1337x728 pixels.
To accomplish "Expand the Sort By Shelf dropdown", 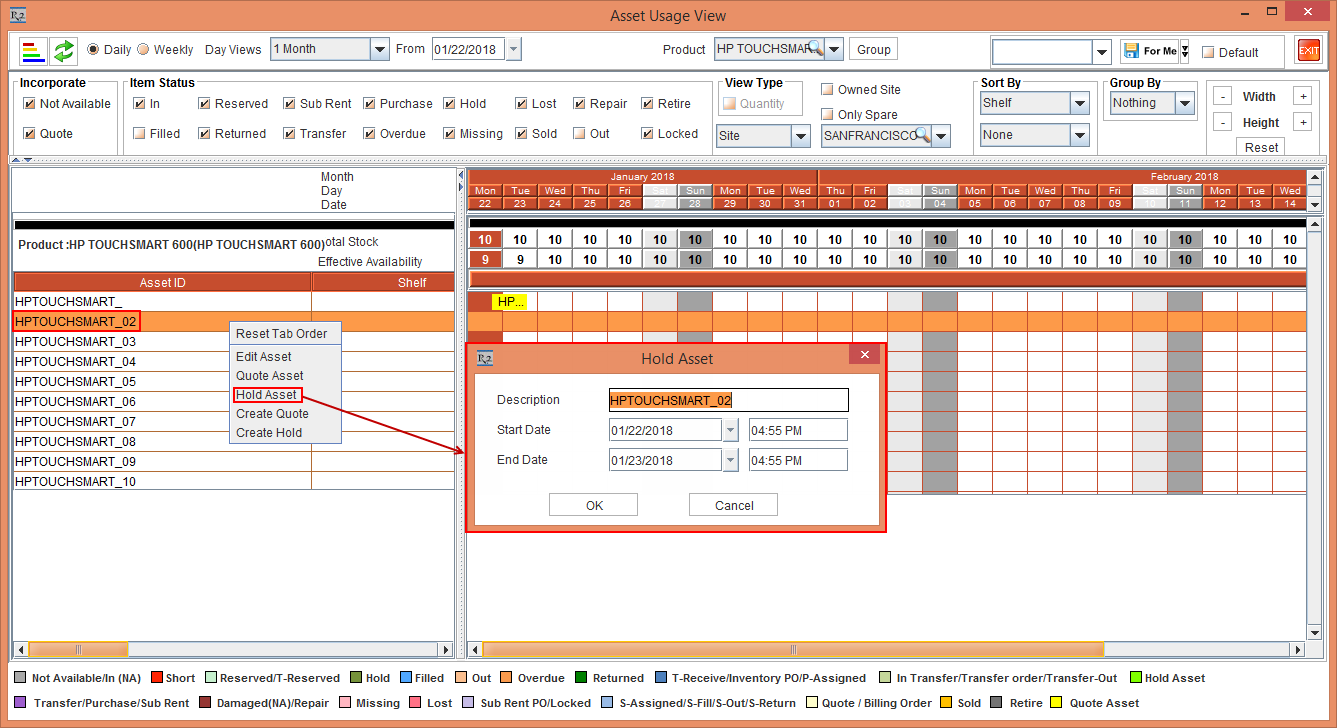I will (1079, 103).
